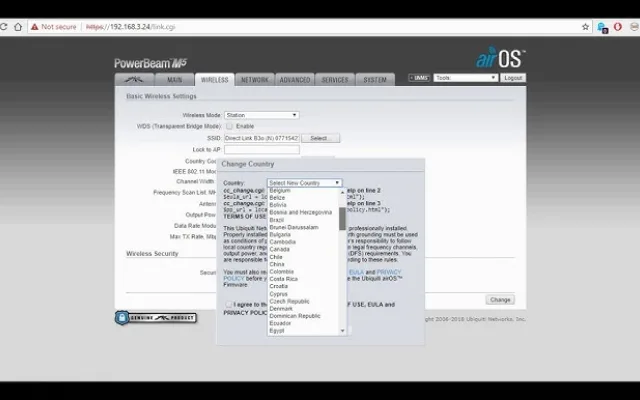Collapse the Select New Country dropdown

coord(304,183)
